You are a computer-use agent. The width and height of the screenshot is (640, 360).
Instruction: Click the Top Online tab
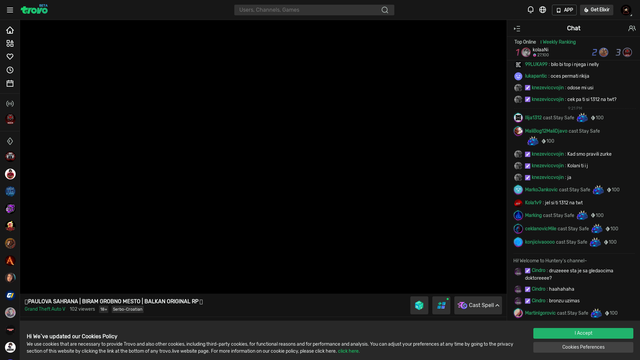[525, 42]
